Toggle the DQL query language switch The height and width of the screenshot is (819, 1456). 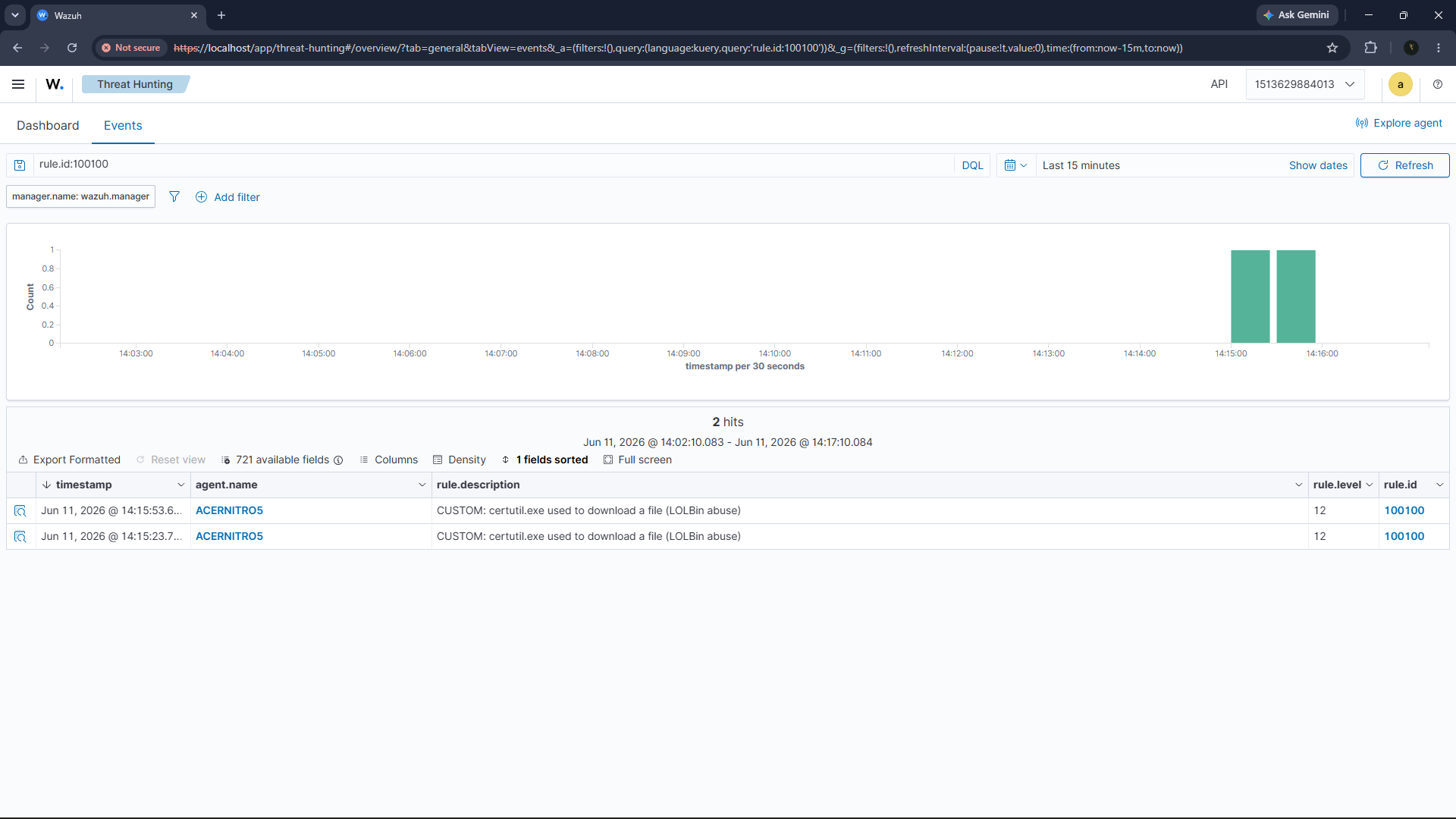972,165
